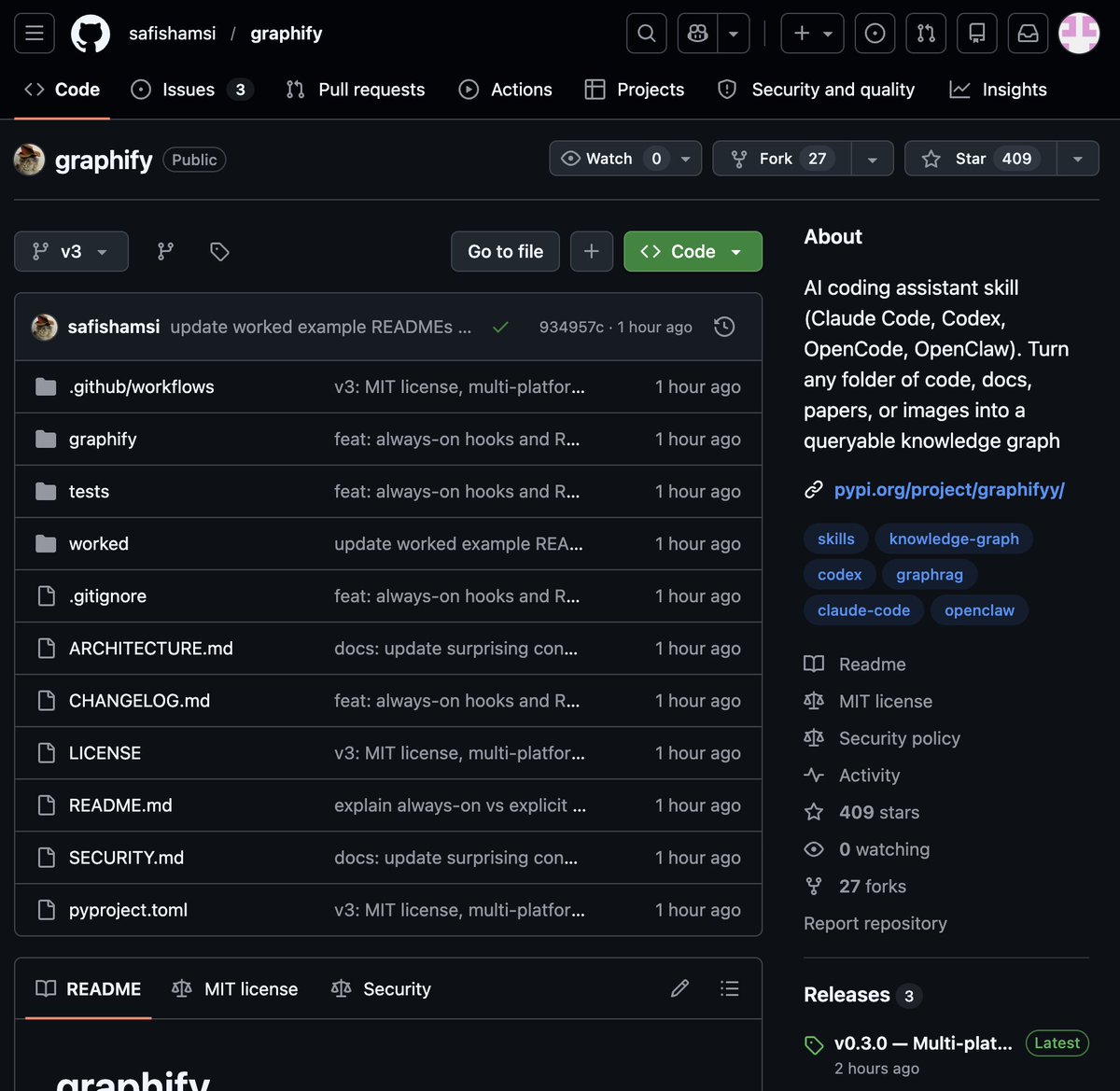Switch to the Insights tab
This screenshot has width=1120, height=1091.
point(998,90)
